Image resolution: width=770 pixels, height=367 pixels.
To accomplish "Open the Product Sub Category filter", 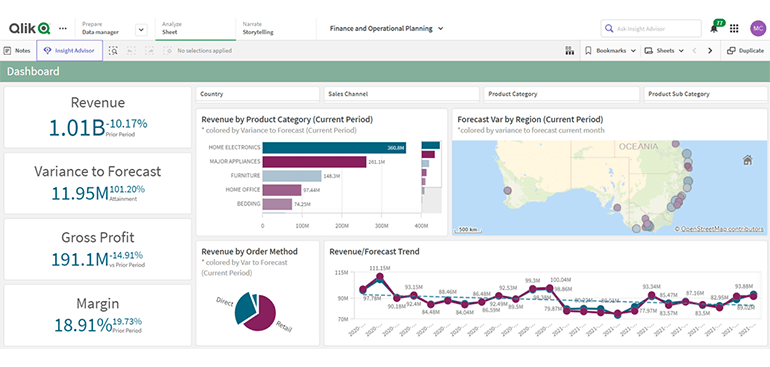I will click(705, 94).
